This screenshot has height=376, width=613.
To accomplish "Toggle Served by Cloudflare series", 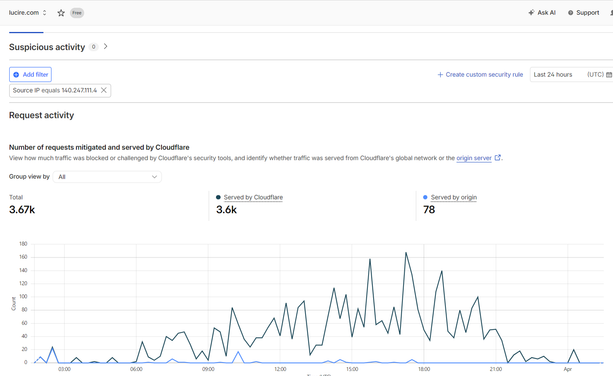I will 253,197.
